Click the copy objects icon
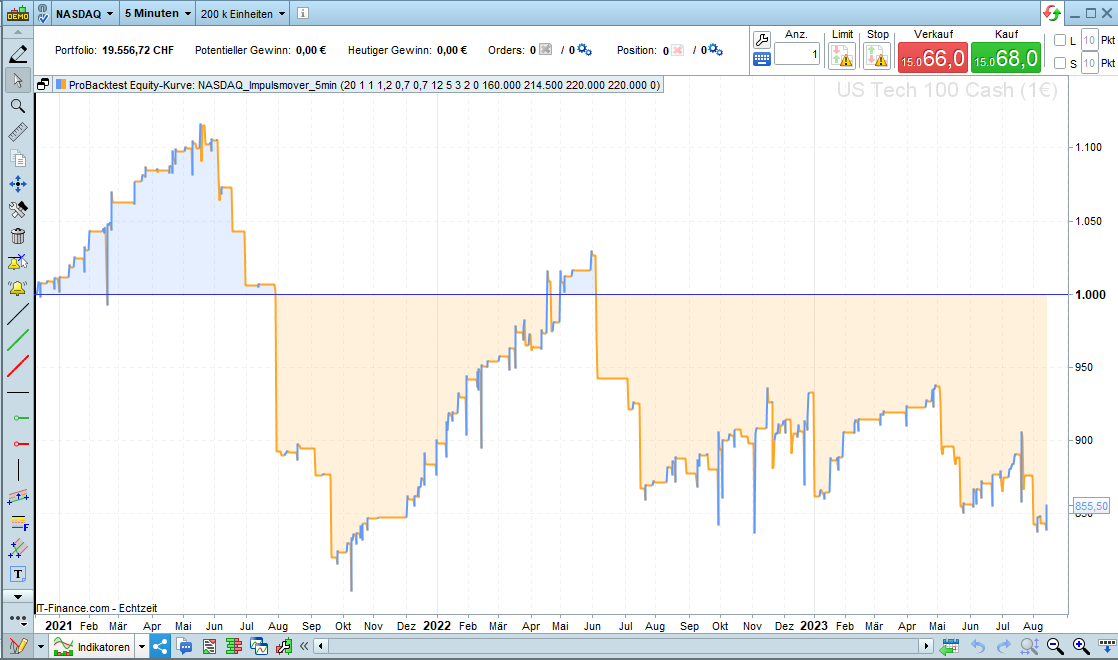The width and height of the screenshot is (1118, 660). (x=18, y=158)
